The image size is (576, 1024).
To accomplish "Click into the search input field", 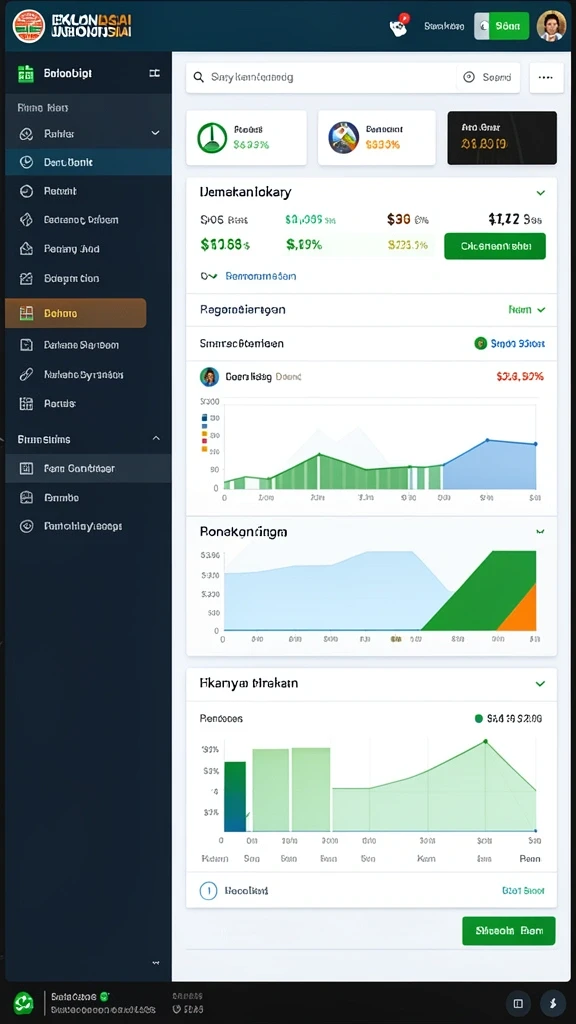I will click(x=321, y=77).
